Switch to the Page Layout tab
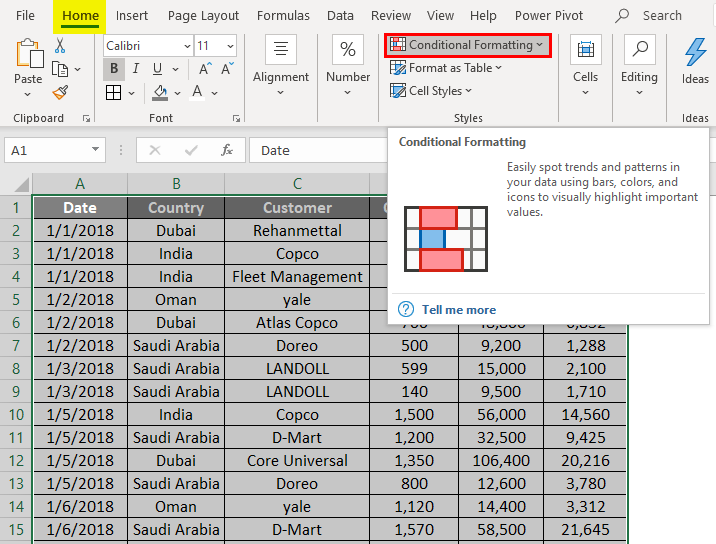This screenshot has width=716, height=544. [x=203, y=16]
